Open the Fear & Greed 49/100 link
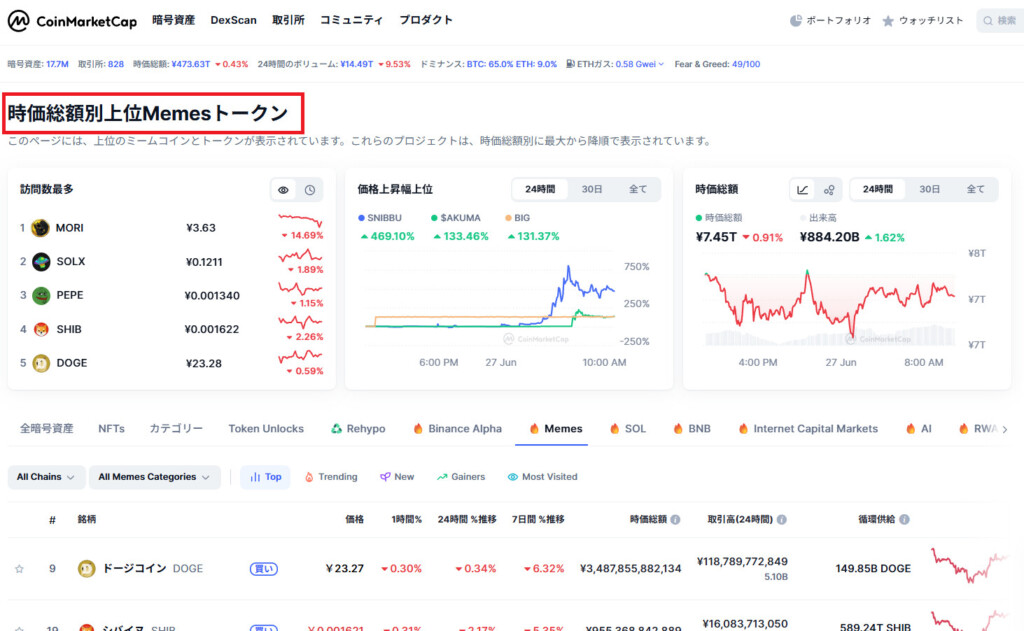Screen dimensions: 1024x631 745,64
